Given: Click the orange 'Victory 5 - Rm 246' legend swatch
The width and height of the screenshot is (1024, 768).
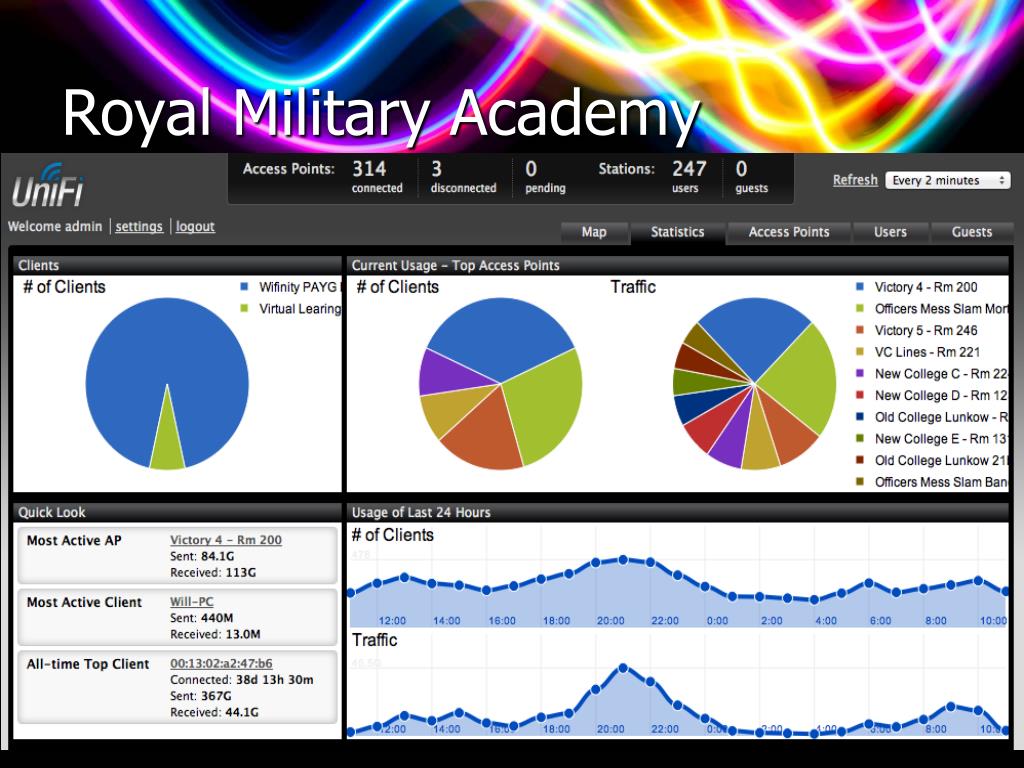Looking at the screenshot, I should (860, 330).
